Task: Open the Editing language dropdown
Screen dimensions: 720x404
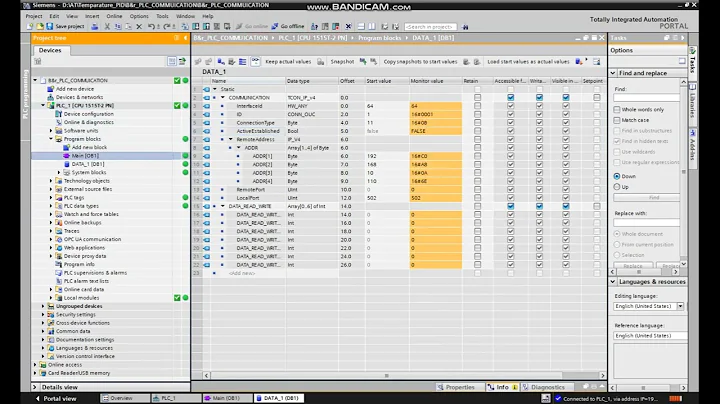Action: point(680,306)
